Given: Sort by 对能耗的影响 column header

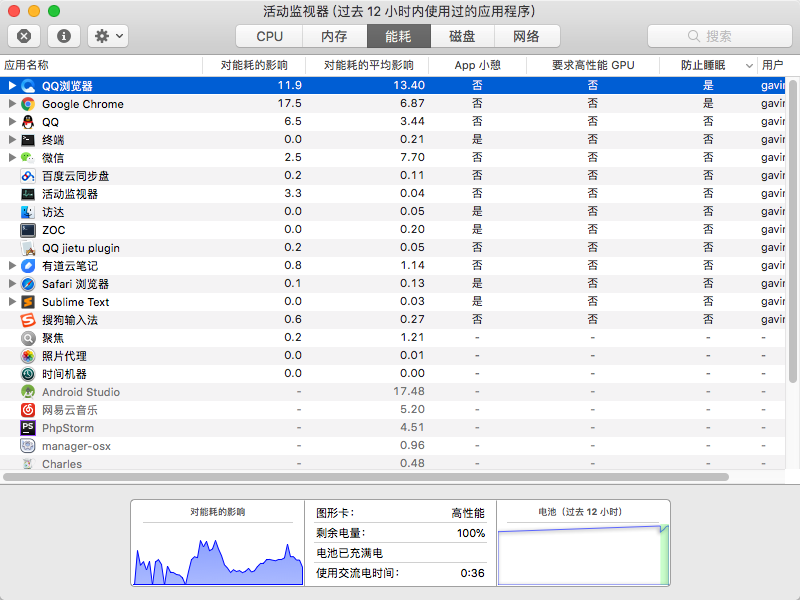Looking at the screenshot, I should pos(254,65).
